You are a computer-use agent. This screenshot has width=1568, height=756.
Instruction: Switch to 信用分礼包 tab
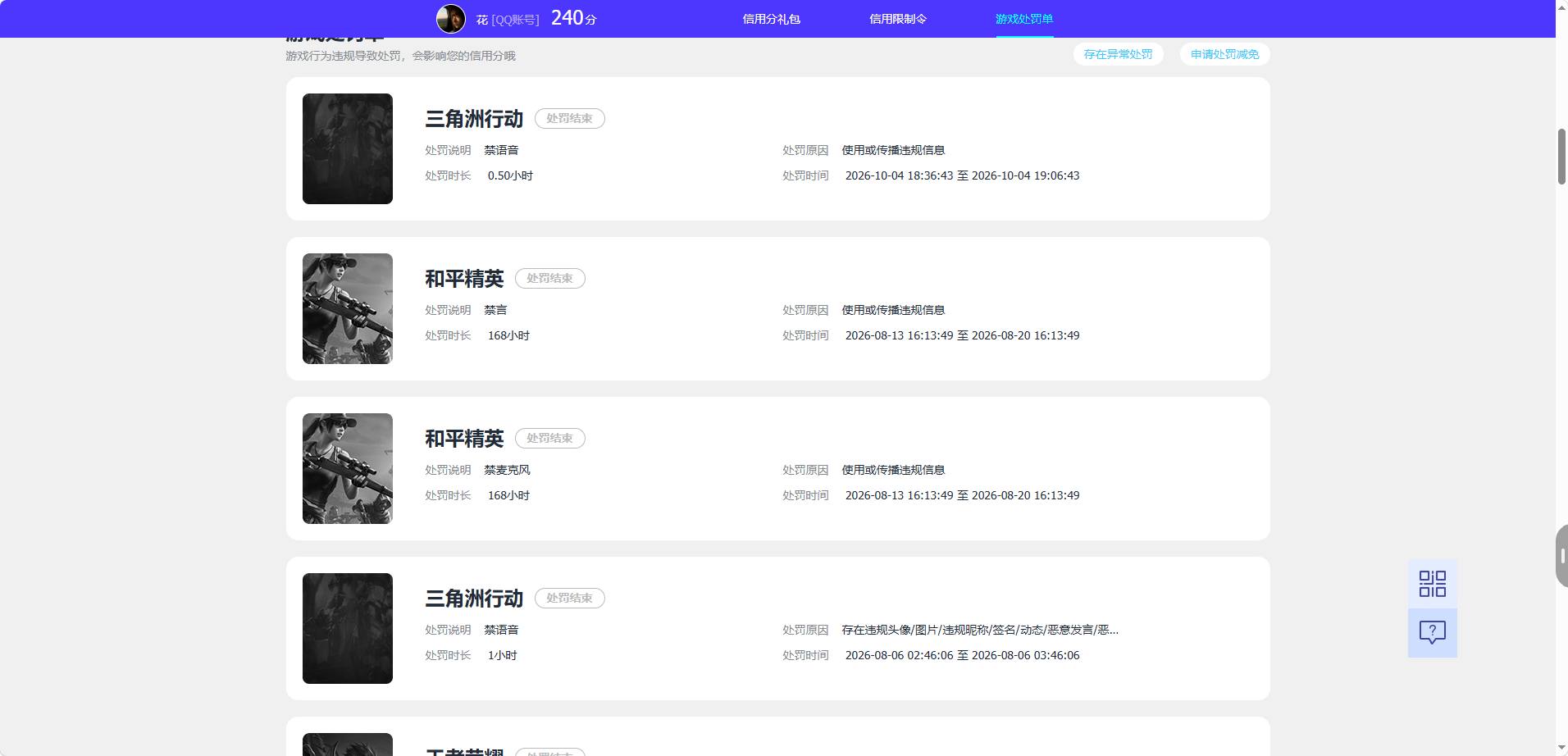771,19
